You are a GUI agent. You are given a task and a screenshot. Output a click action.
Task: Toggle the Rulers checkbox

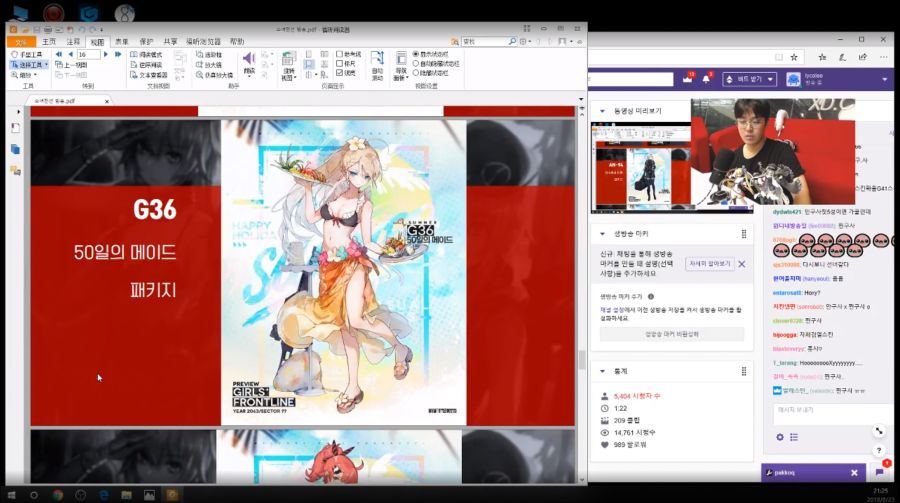click(x=346, y=64)
